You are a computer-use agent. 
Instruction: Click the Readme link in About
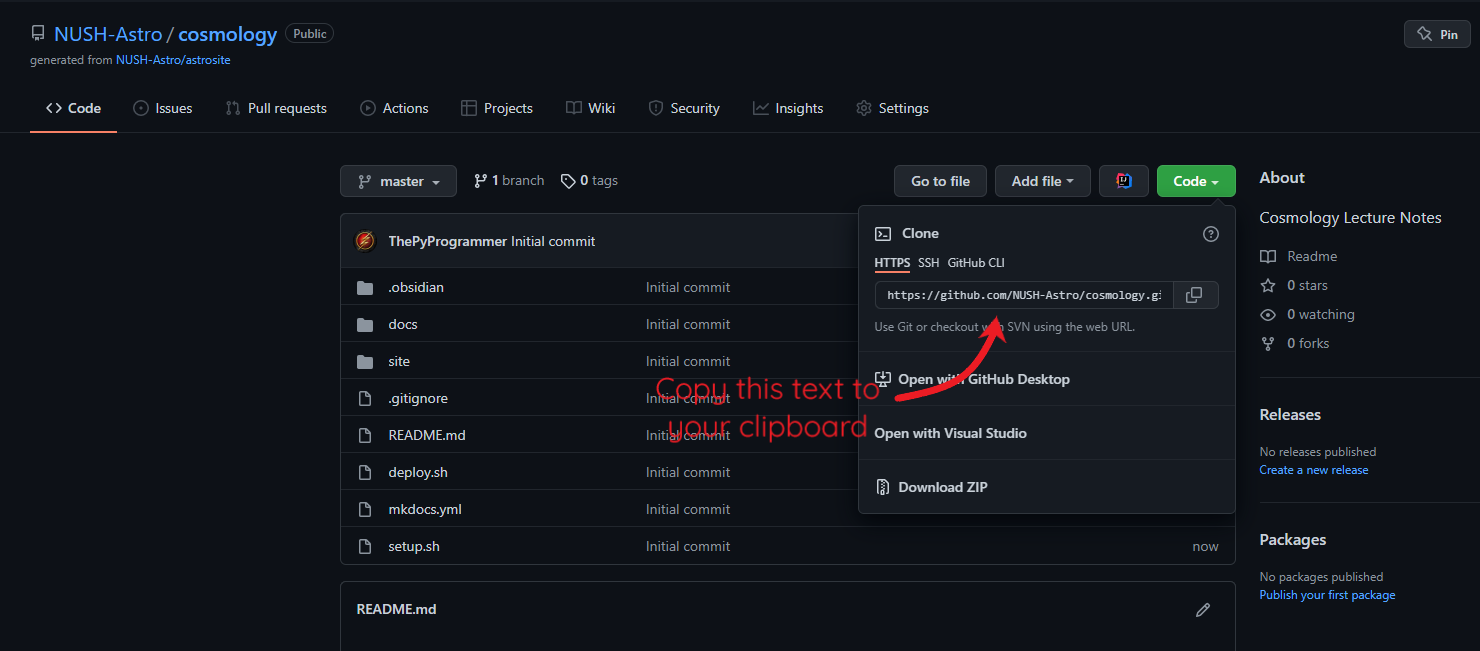point(1299,256)
